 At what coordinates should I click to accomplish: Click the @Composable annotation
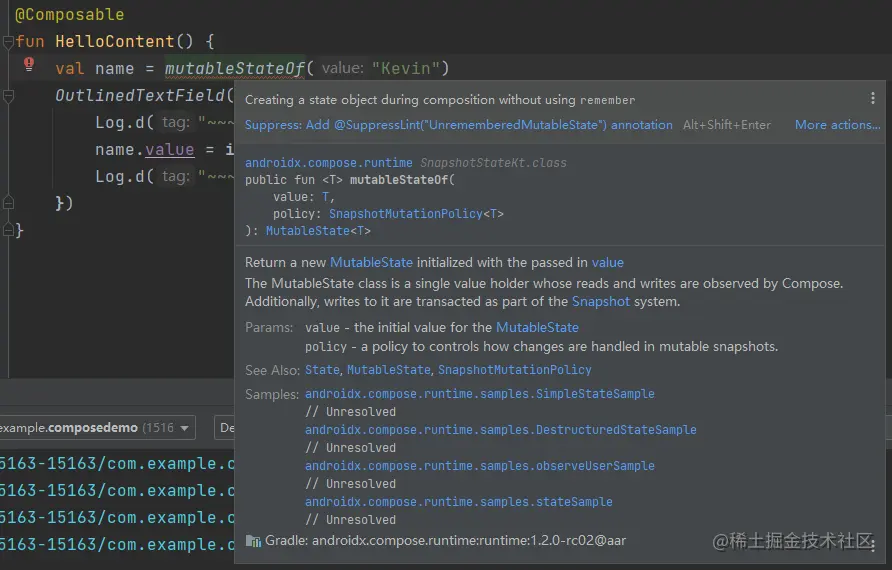click(69, 14)
